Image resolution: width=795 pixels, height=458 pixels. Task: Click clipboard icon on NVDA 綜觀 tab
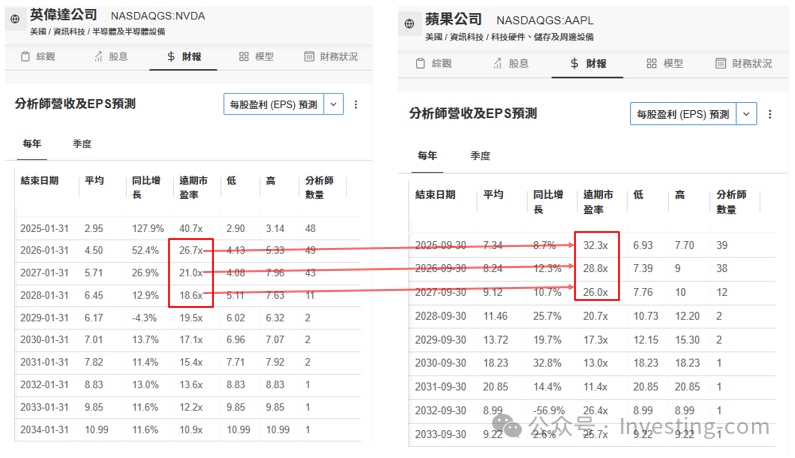click(25, 56)
